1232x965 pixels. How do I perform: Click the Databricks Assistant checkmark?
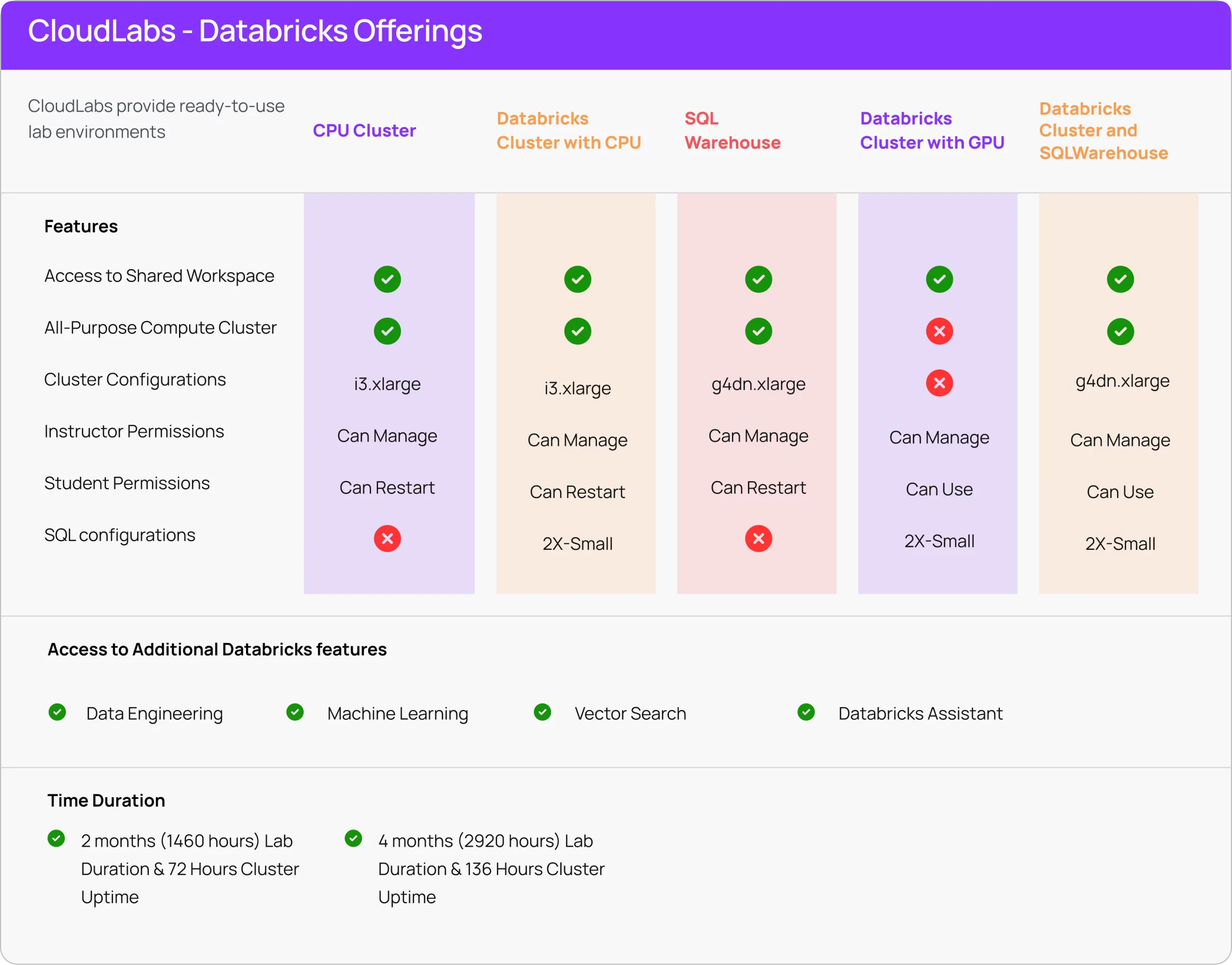pos(806,712)
